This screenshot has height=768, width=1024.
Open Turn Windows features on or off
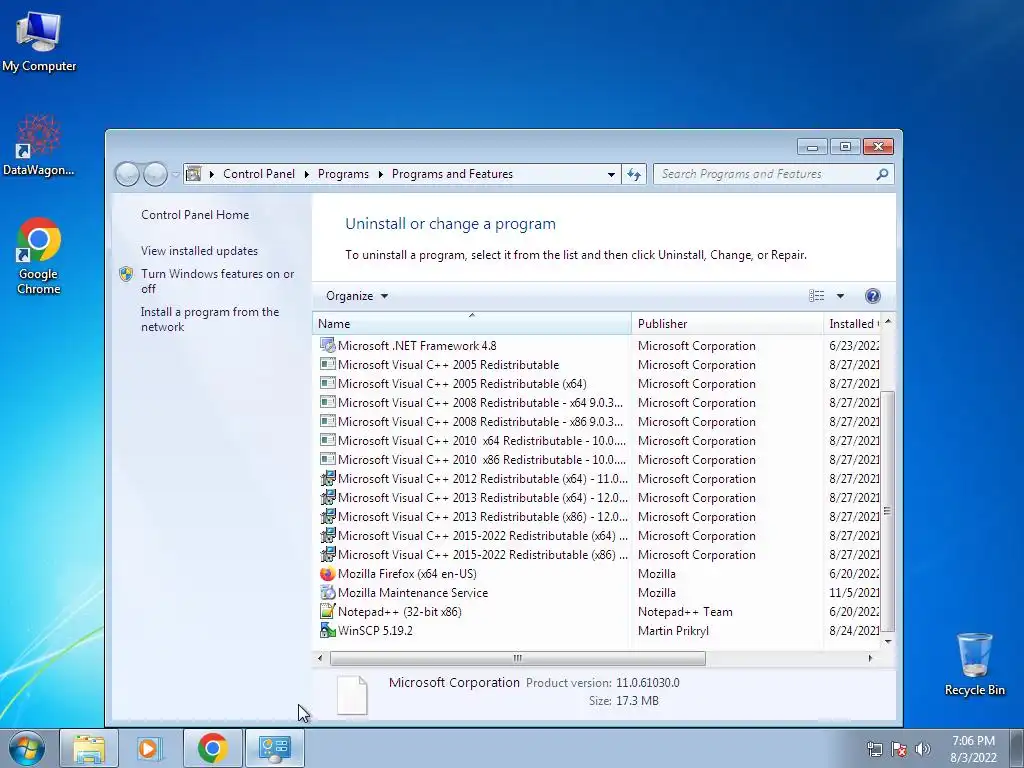217,281
